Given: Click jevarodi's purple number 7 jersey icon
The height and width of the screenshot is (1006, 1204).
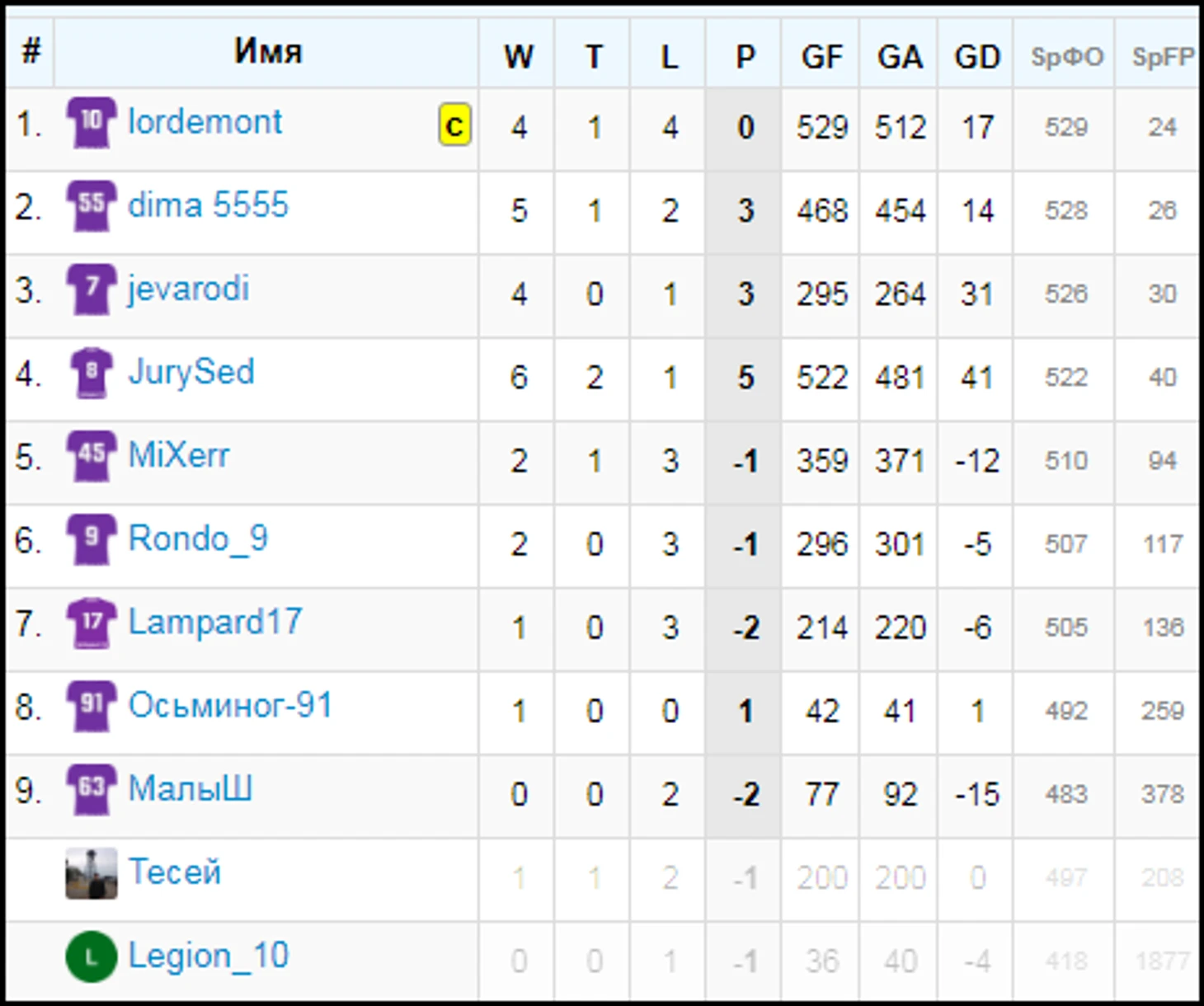Looking at the screenshot, I should click(91, 289).
